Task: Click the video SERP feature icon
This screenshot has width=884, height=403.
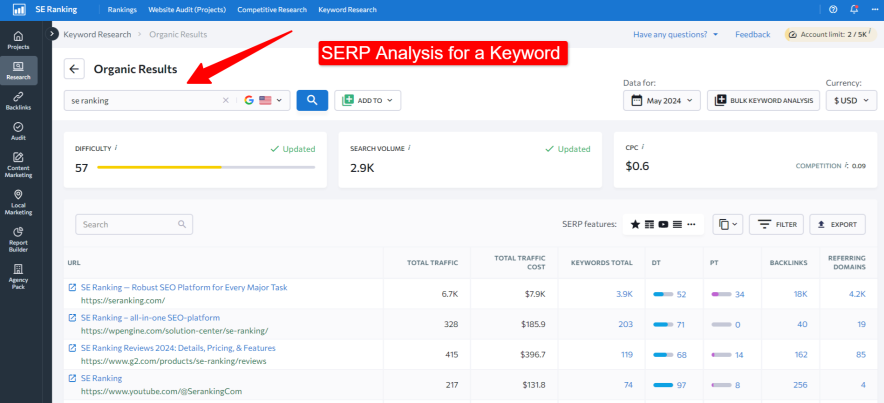Action: pyautogui.click(x=664, y=224)
